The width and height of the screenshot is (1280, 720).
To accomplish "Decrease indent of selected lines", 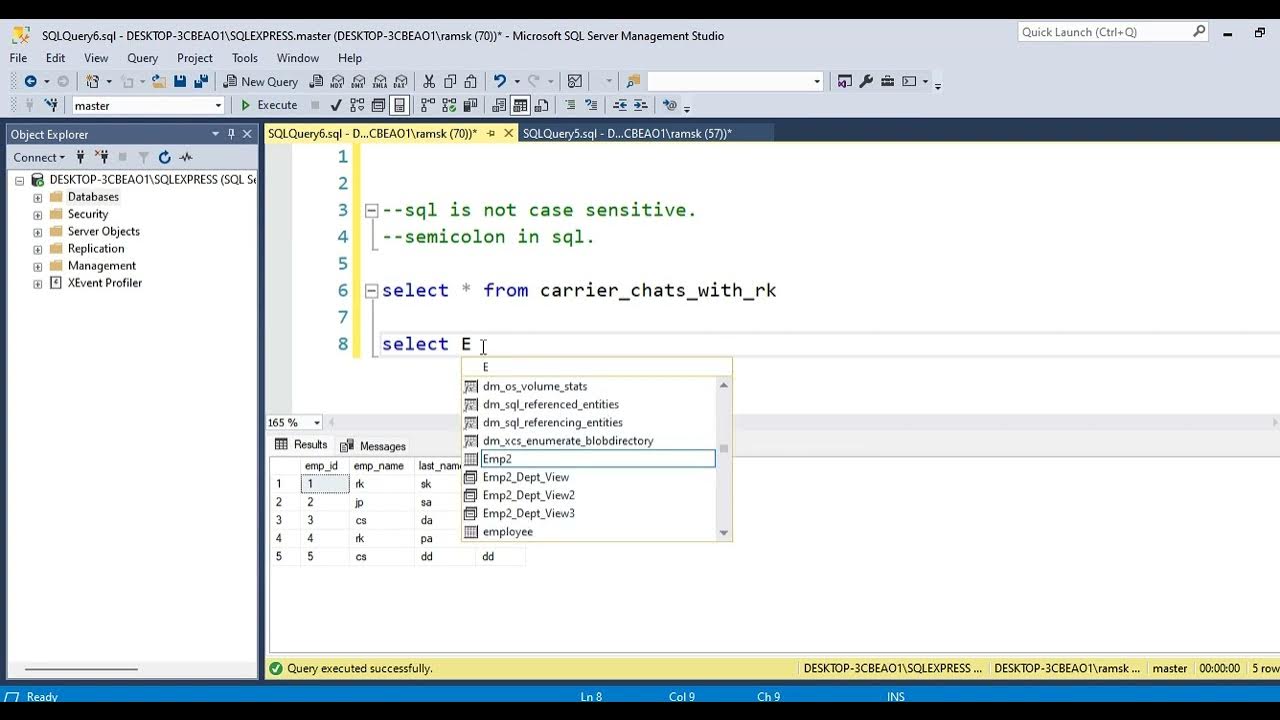I will (x=620, y=105).
